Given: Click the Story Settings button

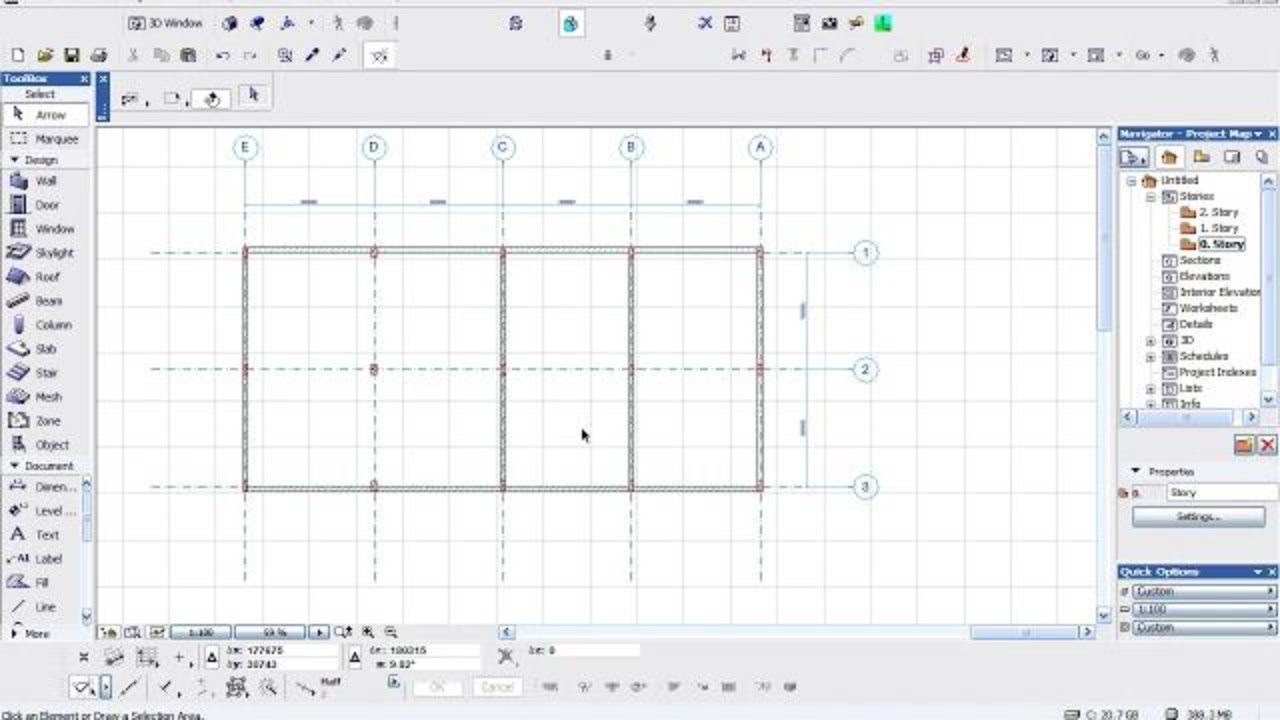Looking at the screenshot, I should (x=1198, y=517).
